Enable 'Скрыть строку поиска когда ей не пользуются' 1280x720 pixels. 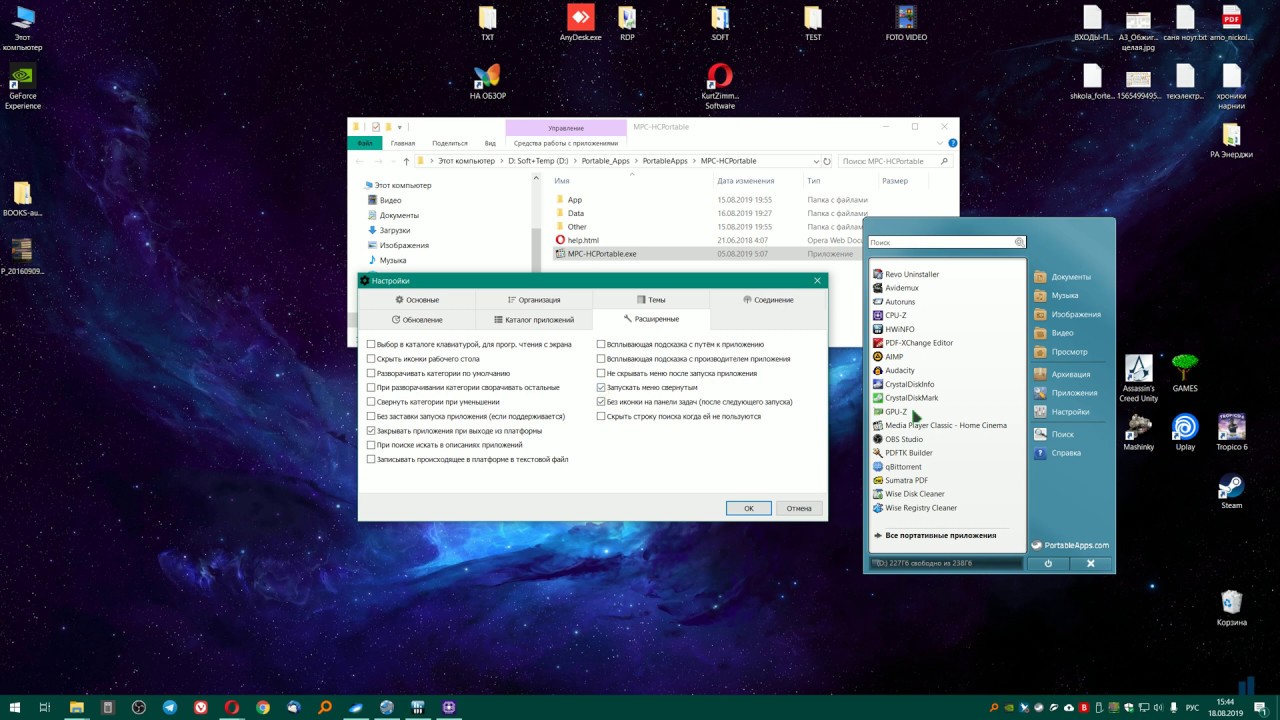(x=601, y=416)
